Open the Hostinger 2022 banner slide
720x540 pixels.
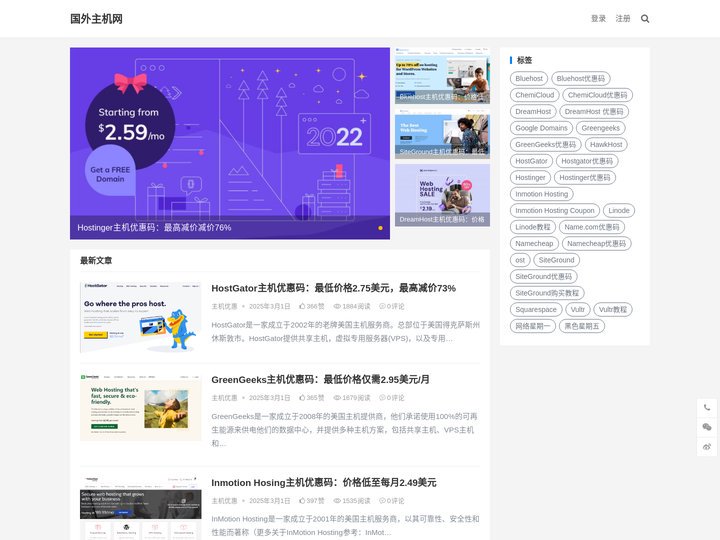coord(230,143)
